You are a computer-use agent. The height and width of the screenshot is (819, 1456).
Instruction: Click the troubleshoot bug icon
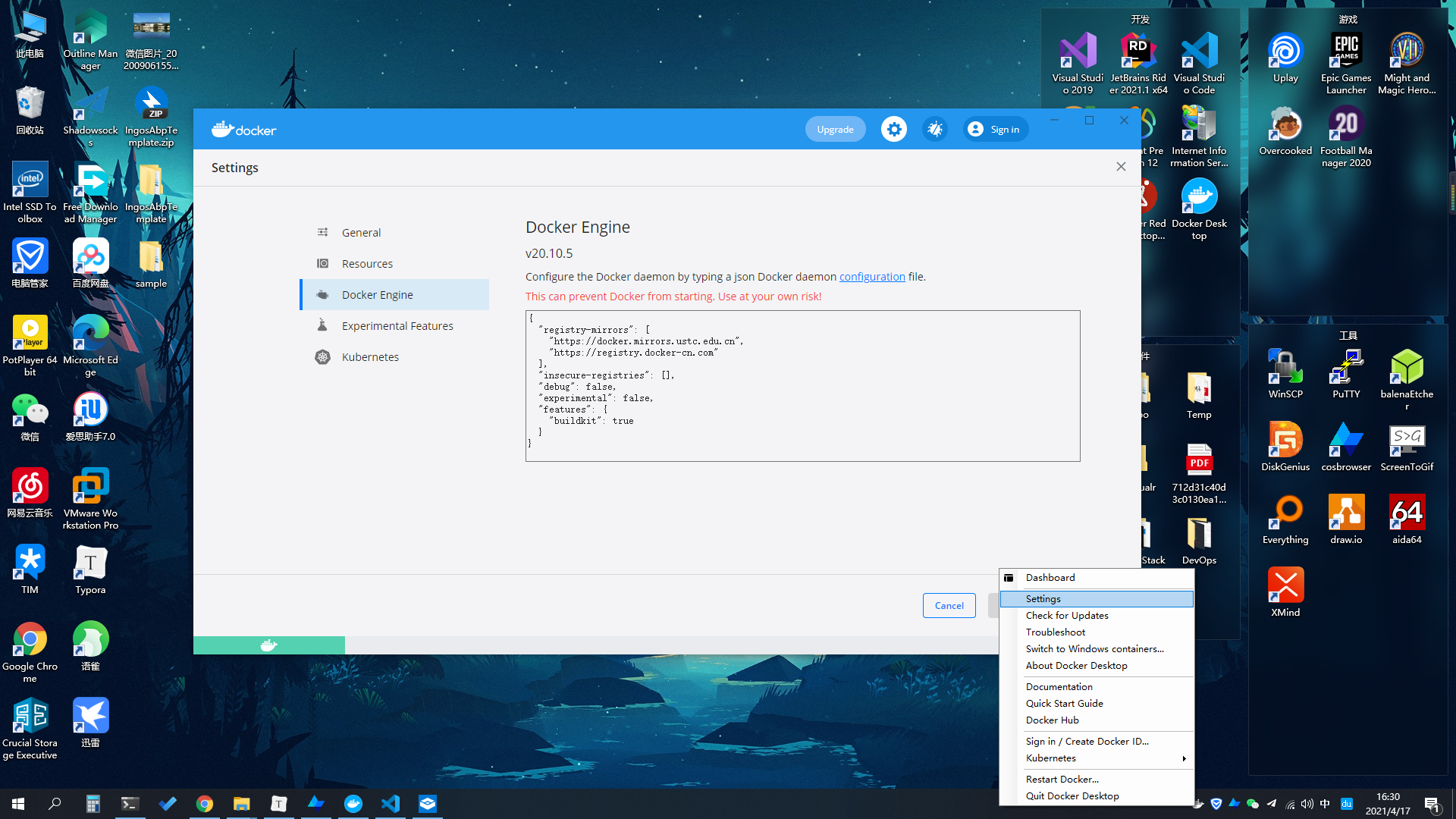click(x=935, y=130)
